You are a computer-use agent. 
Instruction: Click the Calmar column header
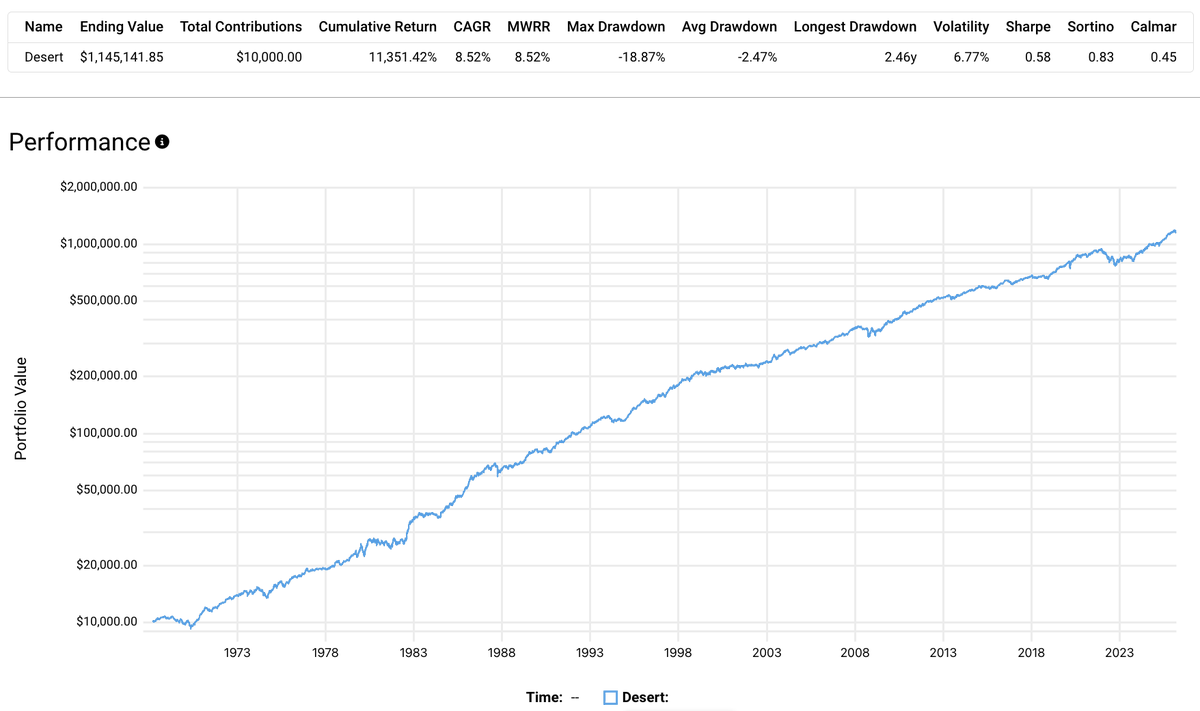[1154, 27]
